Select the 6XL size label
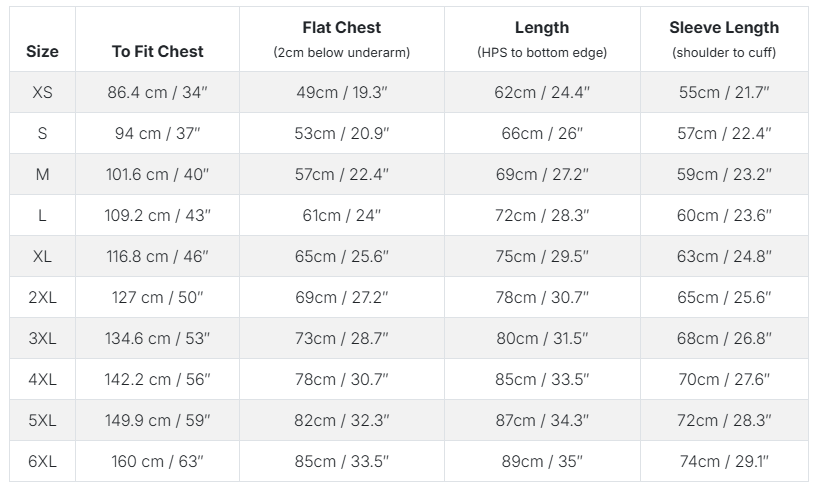 42,462
